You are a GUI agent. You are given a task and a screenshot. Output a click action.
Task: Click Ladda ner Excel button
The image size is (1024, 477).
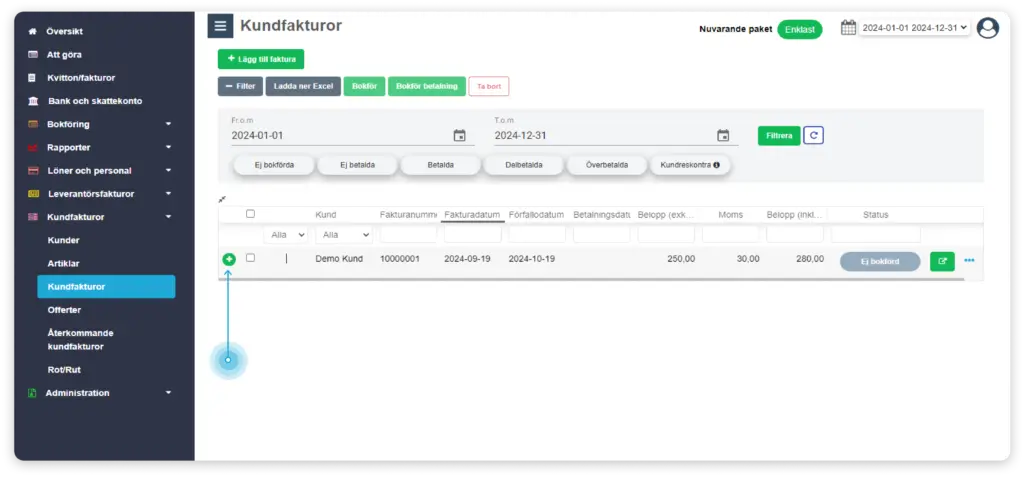[303, 86]
